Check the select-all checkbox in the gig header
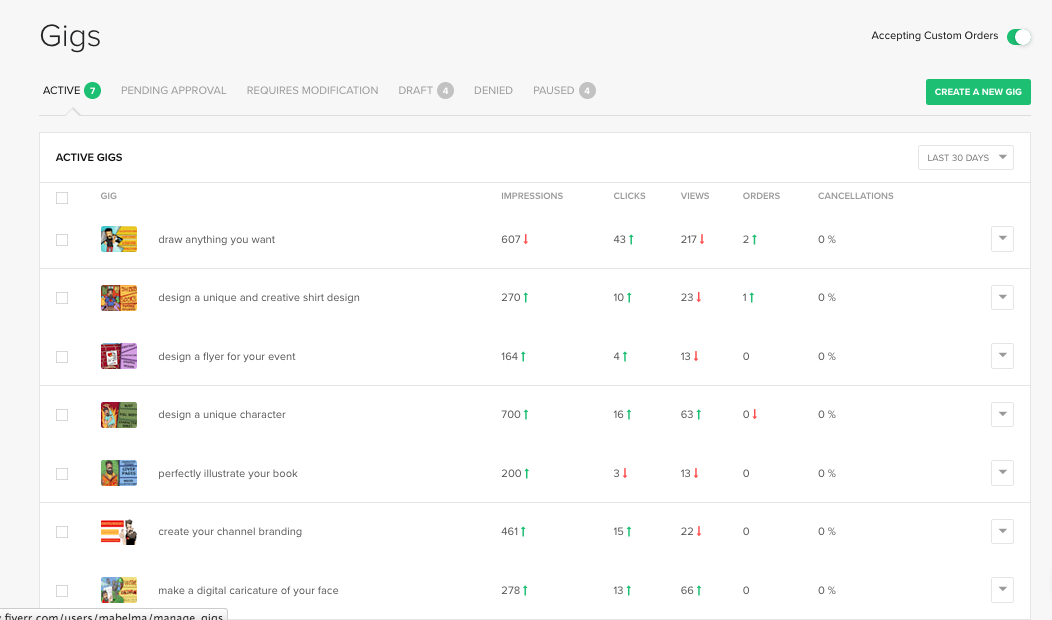The image size is (1052, 620). 62,197
